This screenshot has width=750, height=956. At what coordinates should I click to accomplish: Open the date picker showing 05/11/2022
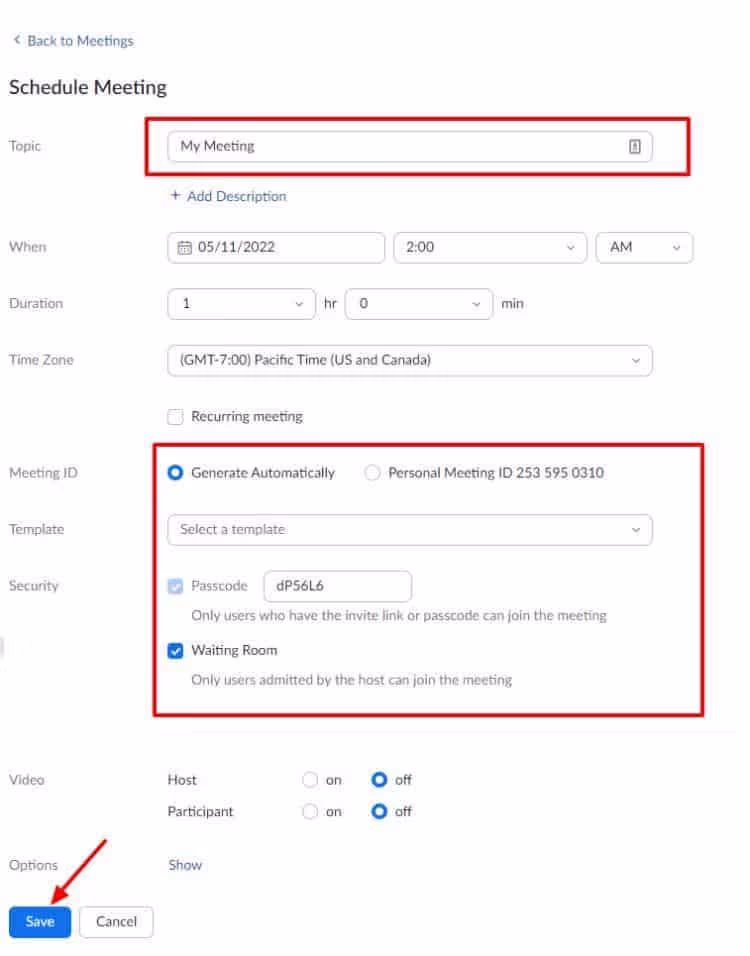click(x=276, y=248)
